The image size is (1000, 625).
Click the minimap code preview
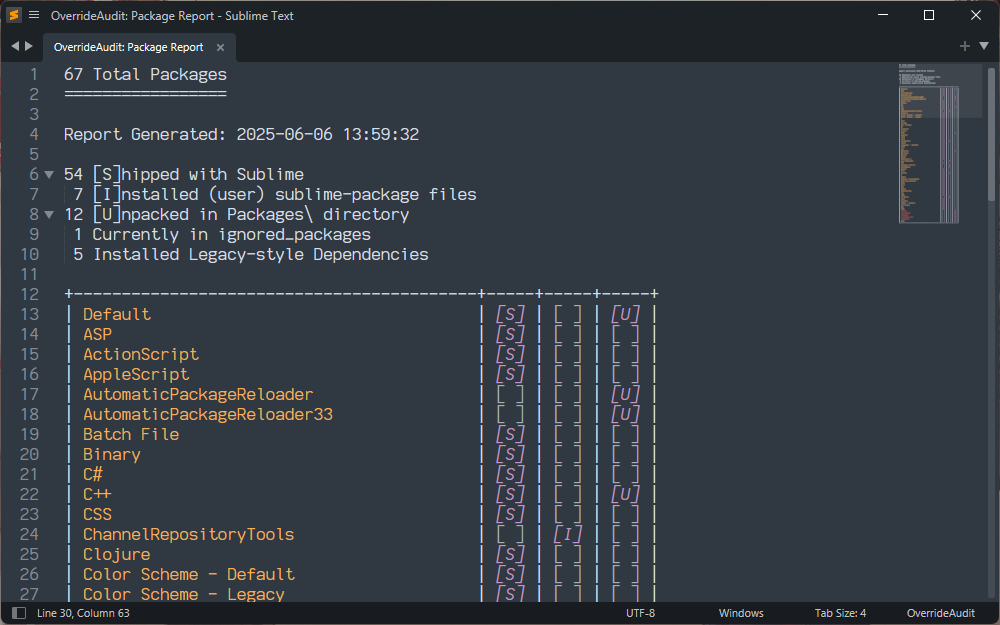coord(928,140)
